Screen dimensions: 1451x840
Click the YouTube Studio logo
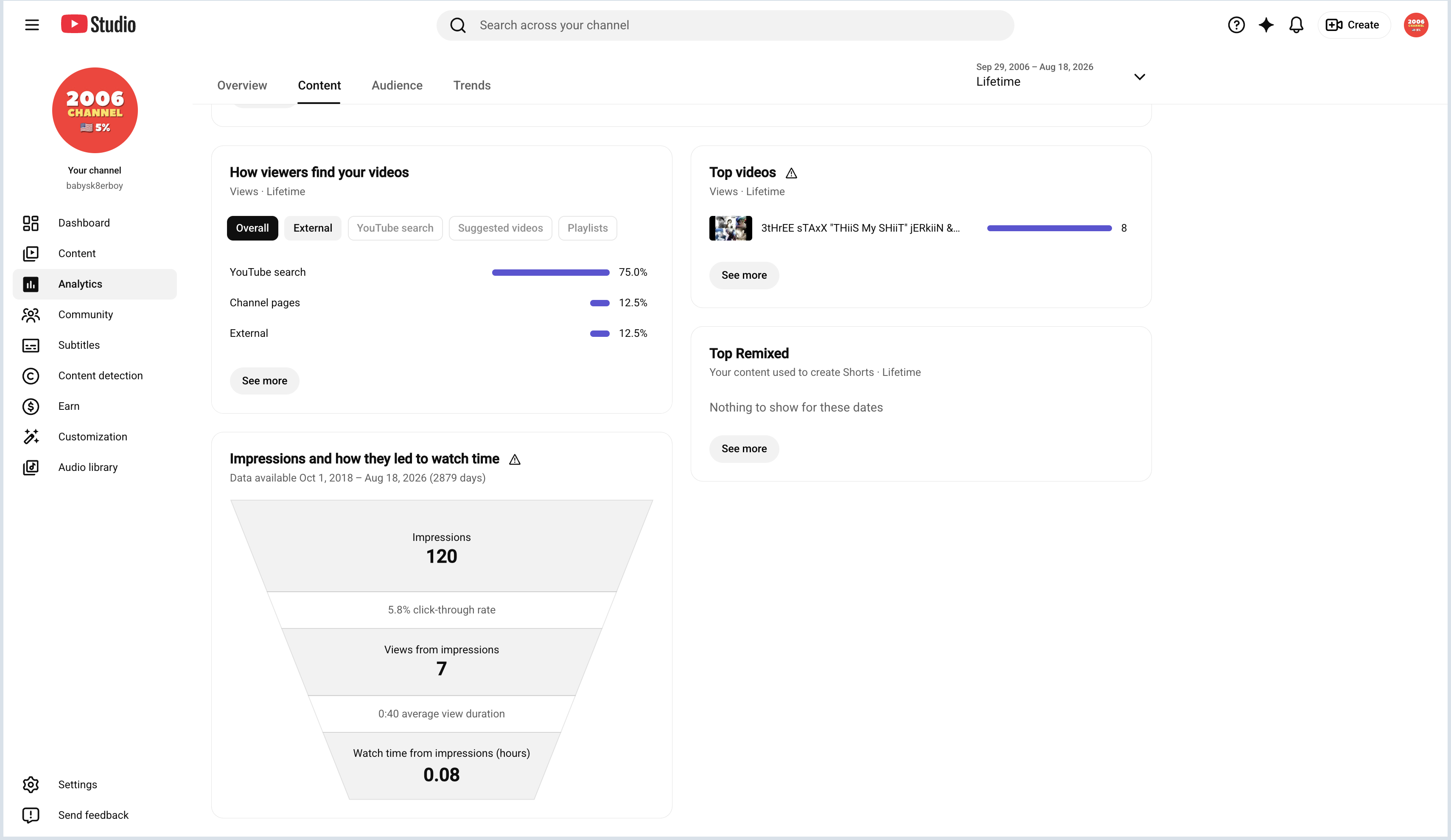[98, 25]
